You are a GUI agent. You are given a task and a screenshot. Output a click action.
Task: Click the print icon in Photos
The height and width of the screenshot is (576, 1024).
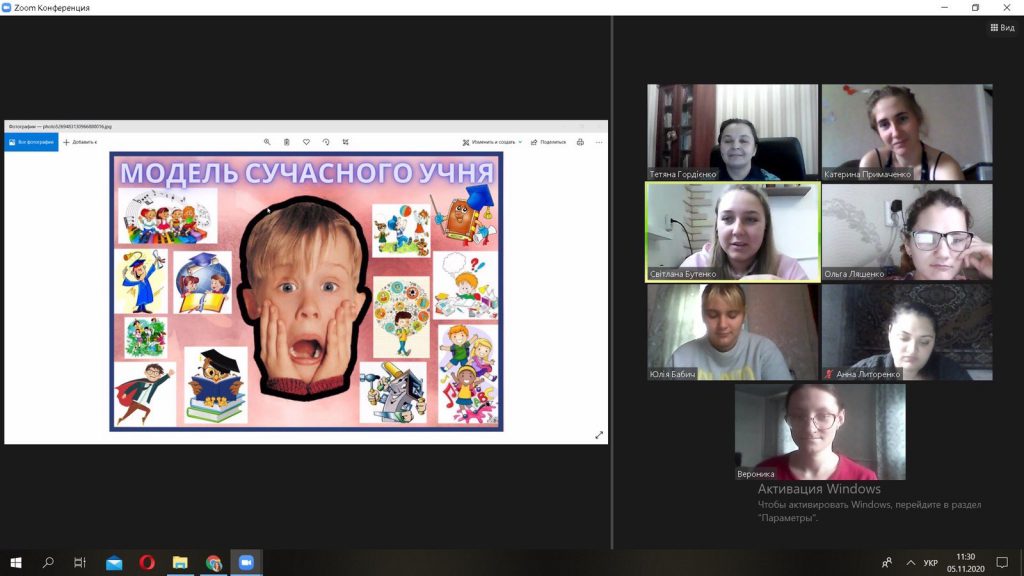point(580,142)
